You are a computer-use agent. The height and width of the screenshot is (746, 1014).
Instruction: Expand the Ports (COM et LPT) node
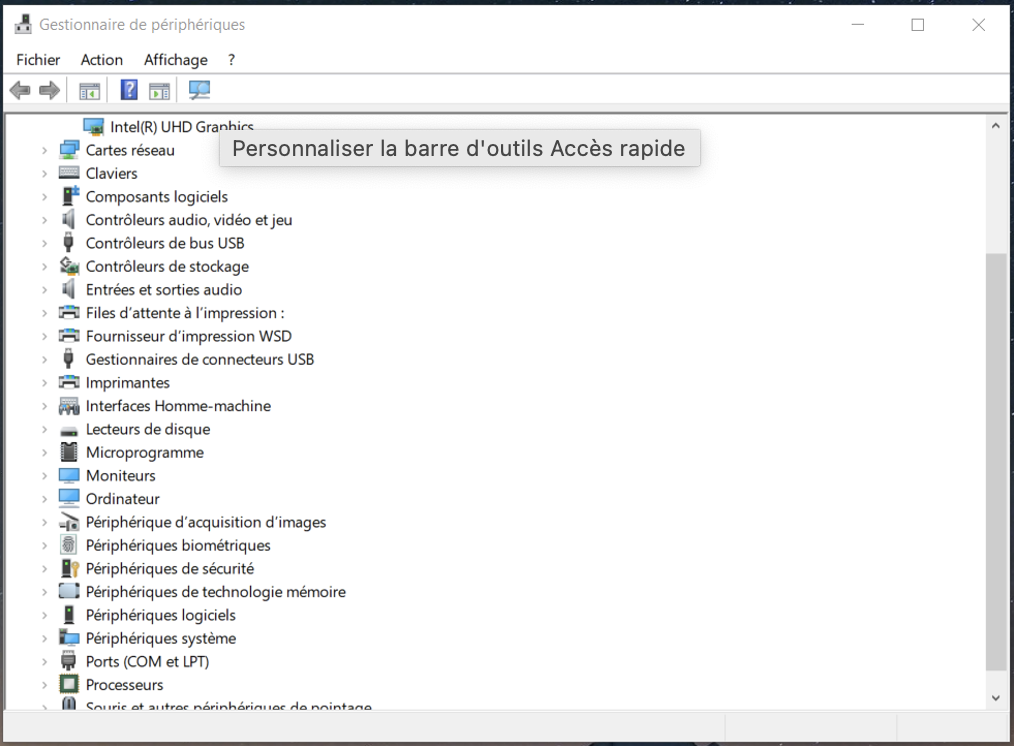click(x=44, y=662)
